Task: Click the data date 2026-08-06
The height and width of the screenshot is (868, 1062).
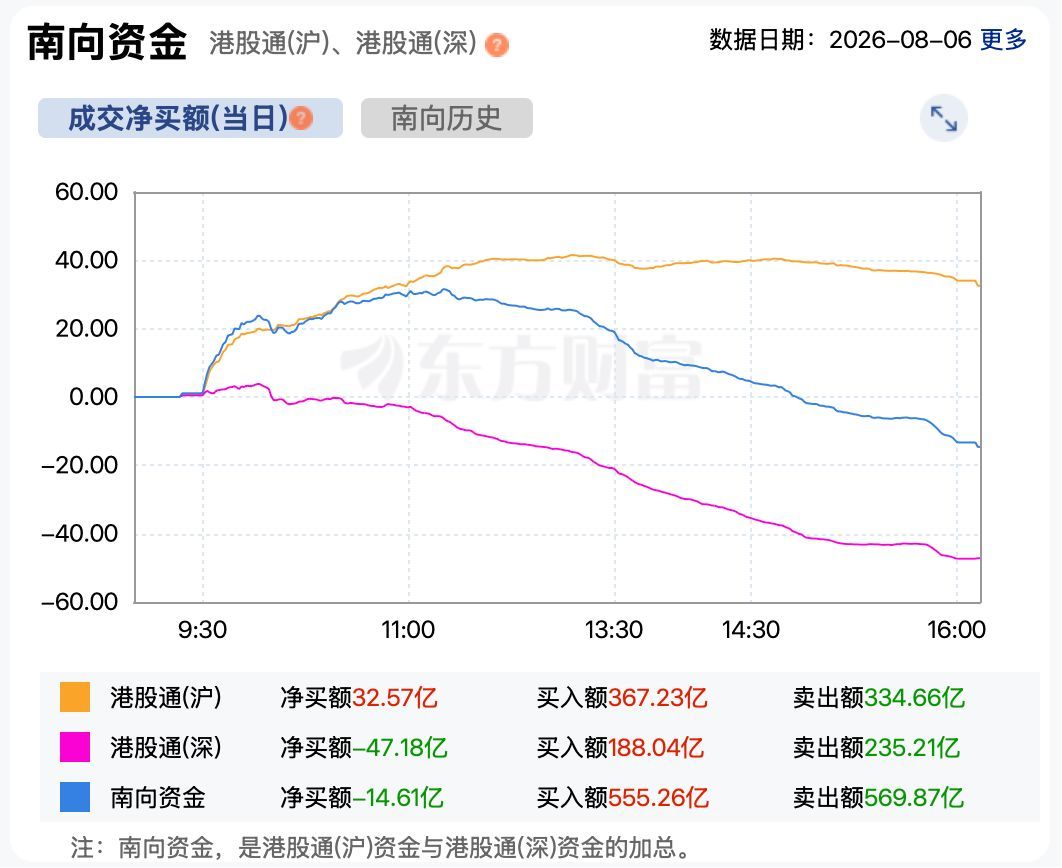Action: pos(900,40)
